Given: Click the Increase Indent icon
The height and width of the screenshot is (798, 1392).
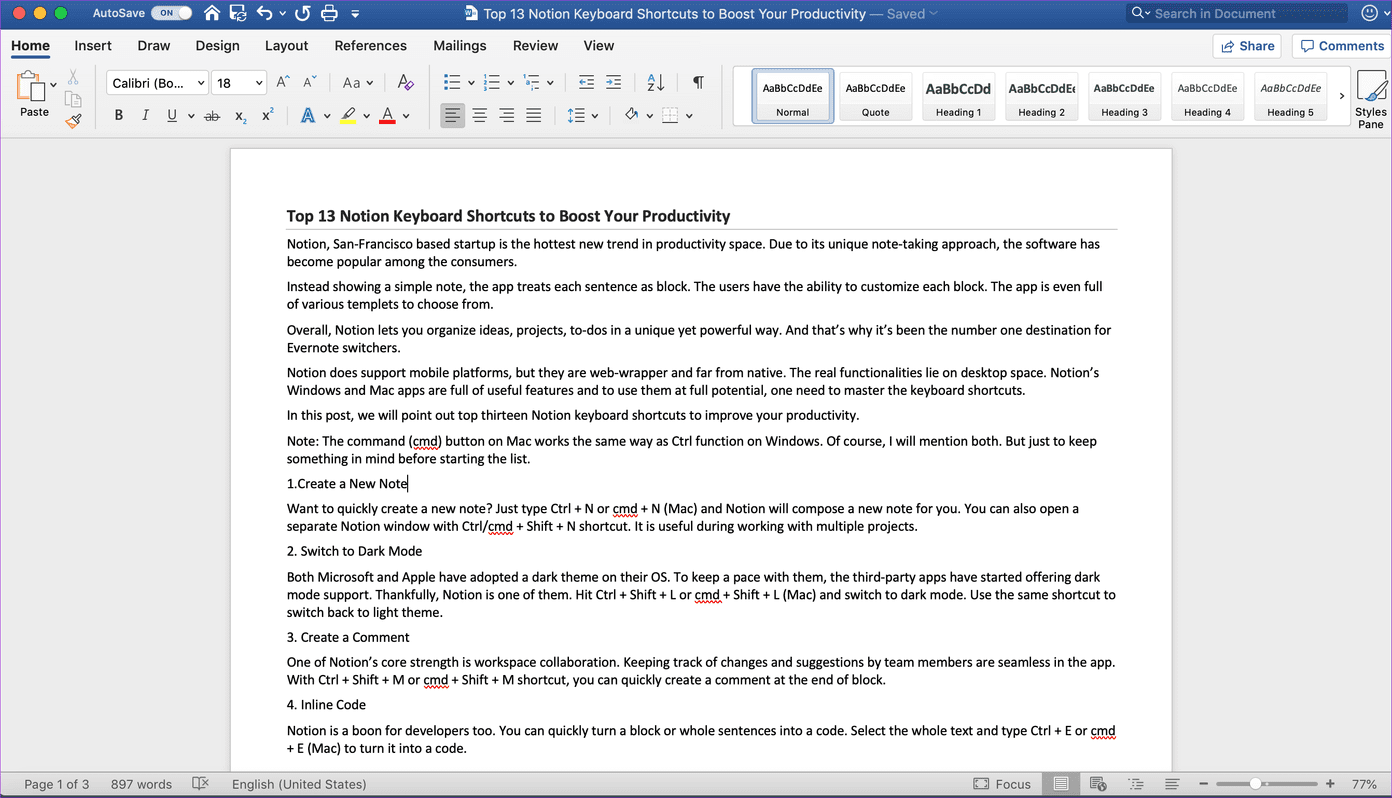Looking at the screenshot, I should 613,83.
